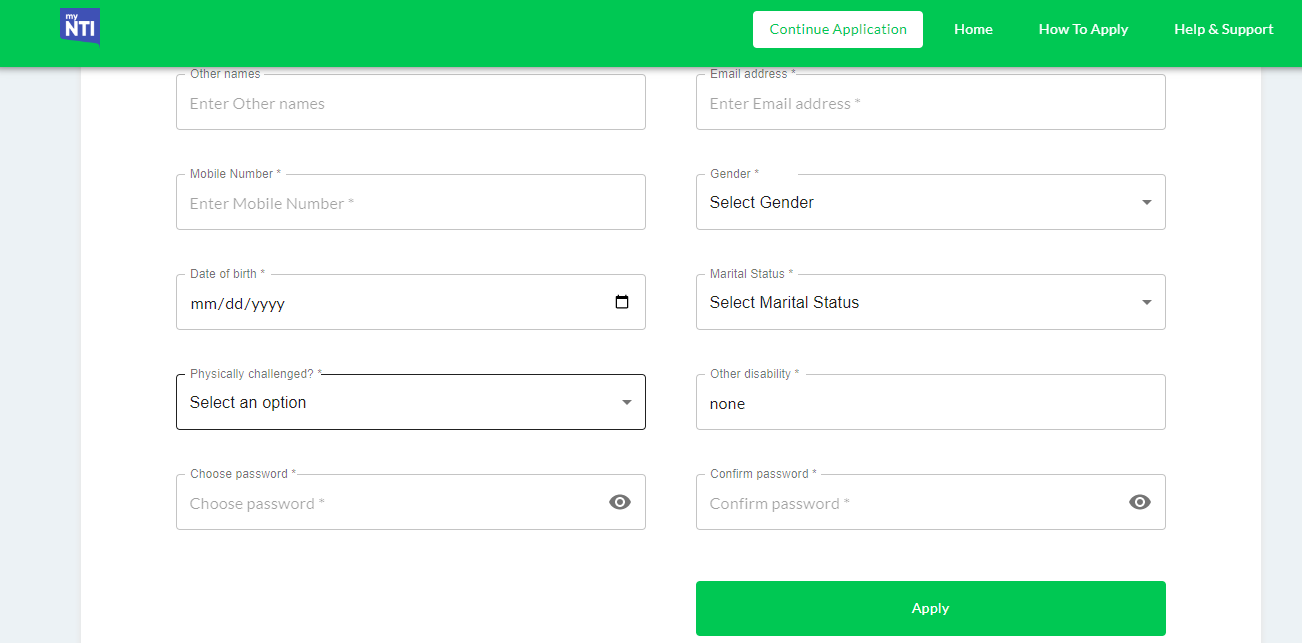Screen dimensions: 1302x643
Task: Focus the Other names input field
Action: (410, 103)
